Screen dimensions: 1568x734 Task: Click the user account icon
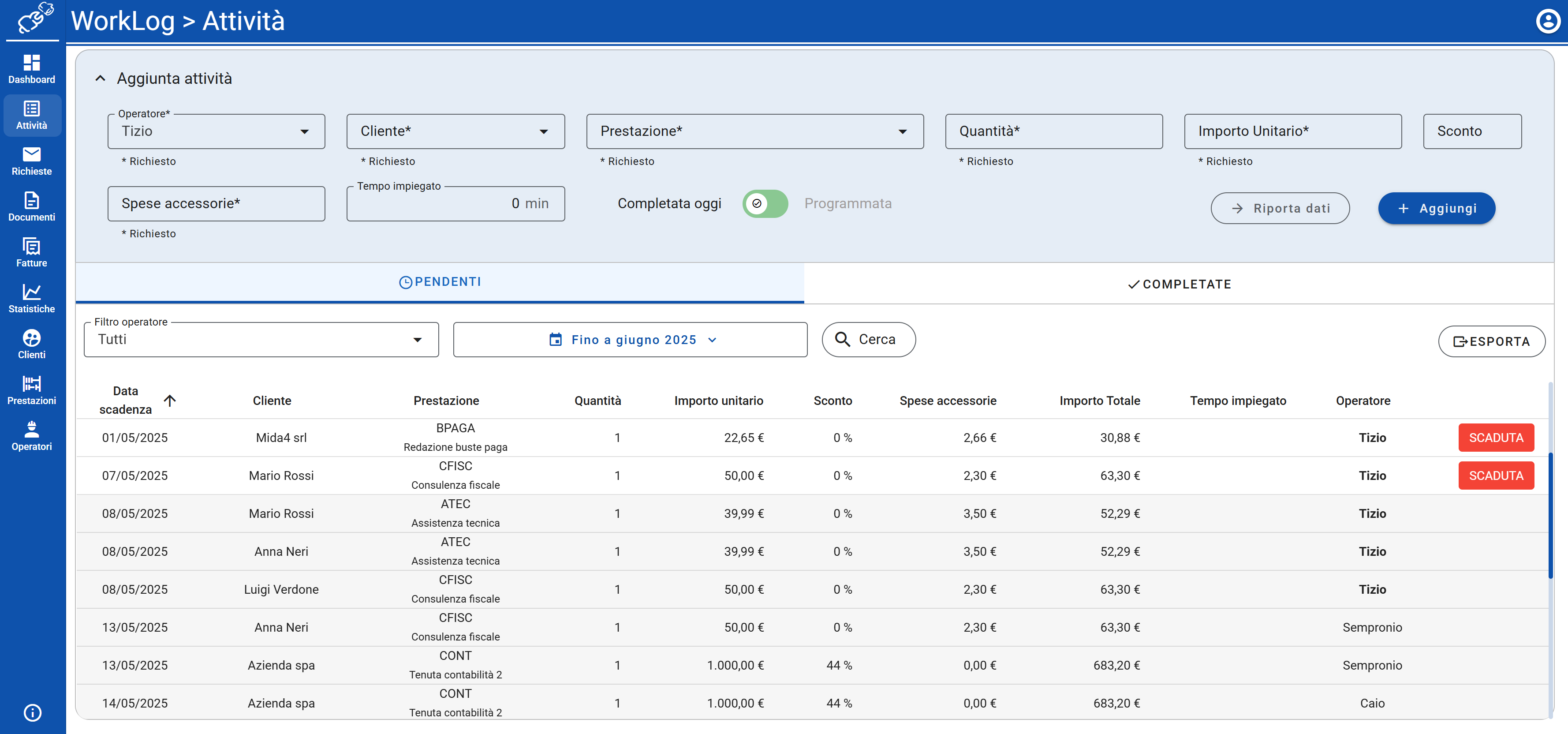tap(1547, 21)
